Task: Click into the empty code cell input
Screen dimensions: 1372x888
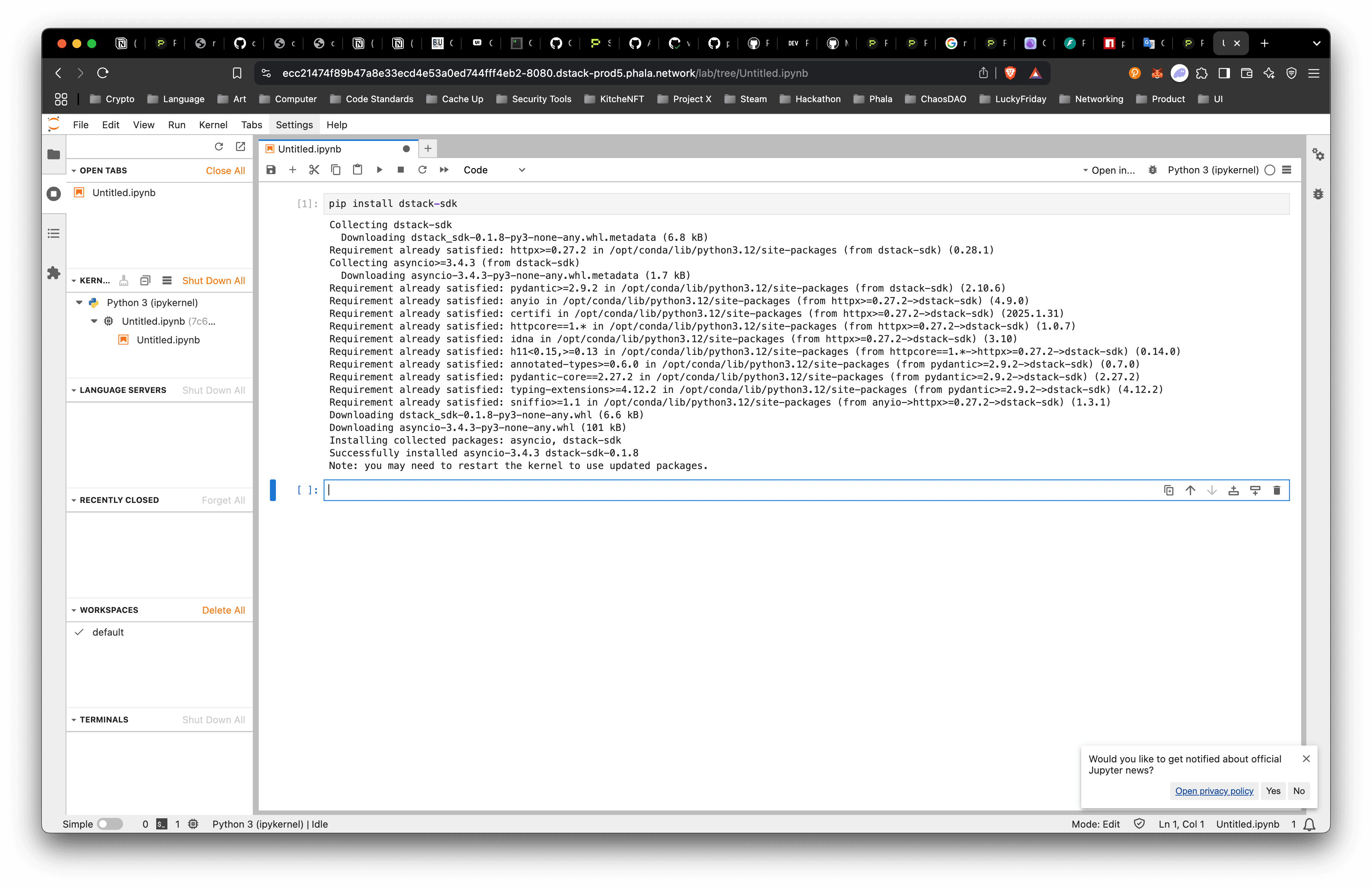Action: pyautogui.click(x=692, y=490)
